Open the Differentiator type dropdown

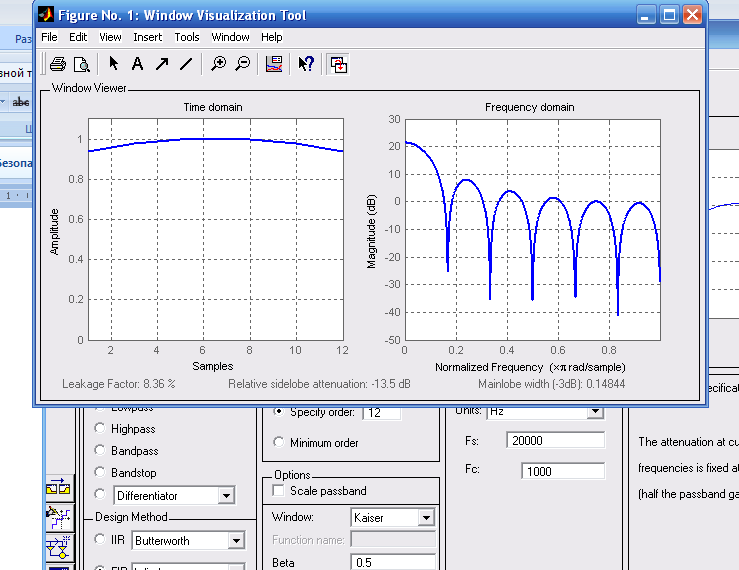[x=226, y=495]
